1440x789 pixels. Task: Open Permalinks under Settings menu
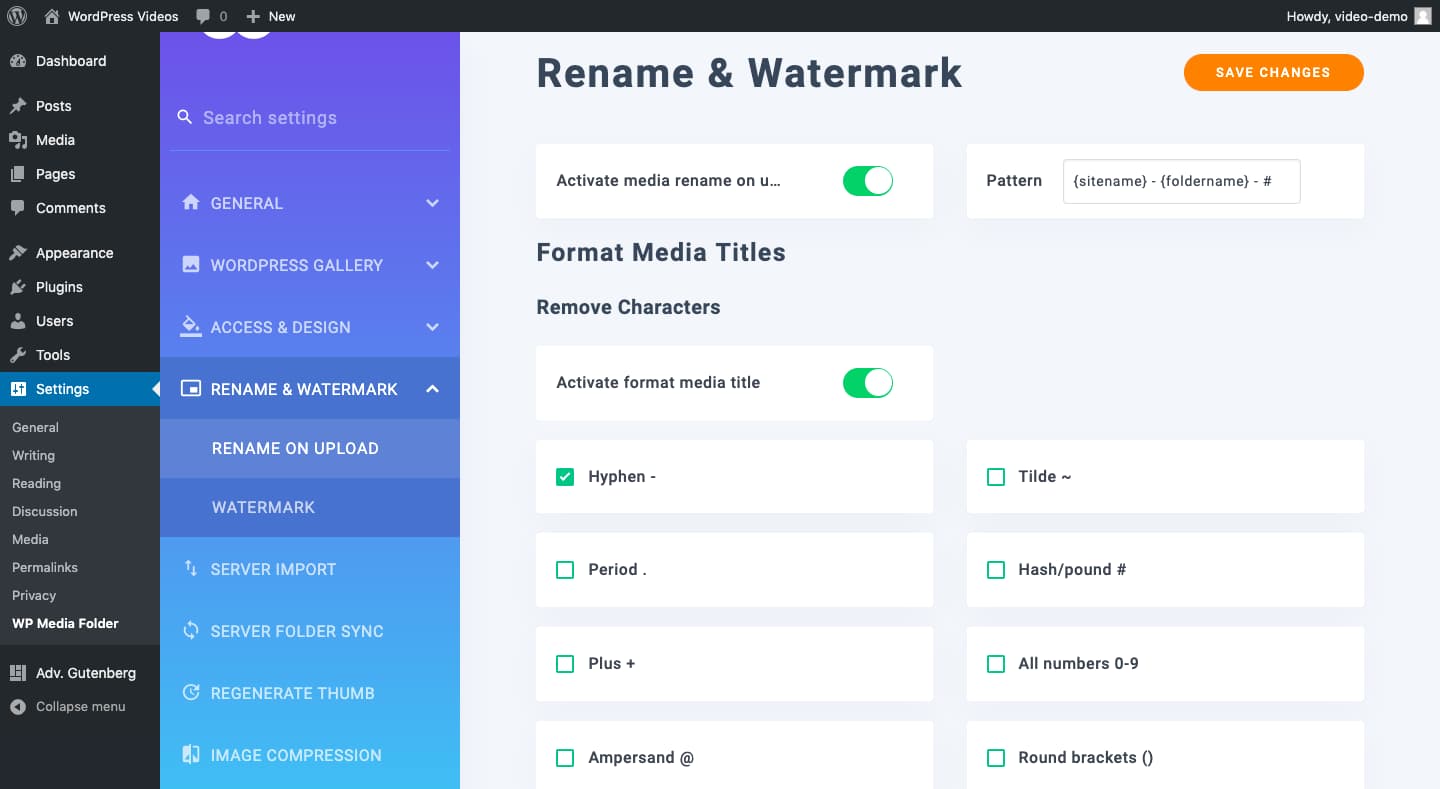(x=45, y=567)
